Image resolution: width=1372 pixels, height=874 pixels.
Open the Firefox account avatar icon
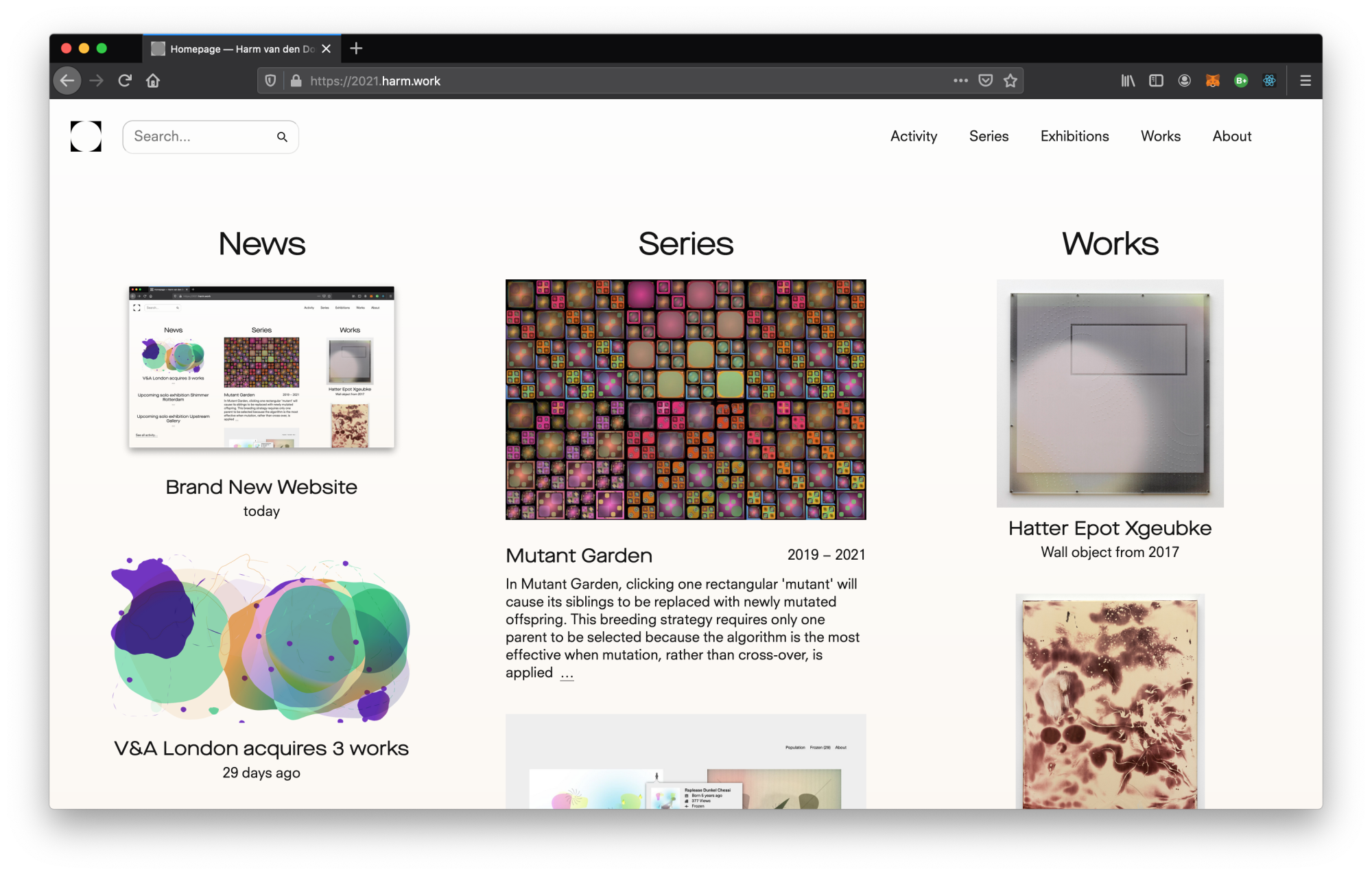coord(1184,81)
